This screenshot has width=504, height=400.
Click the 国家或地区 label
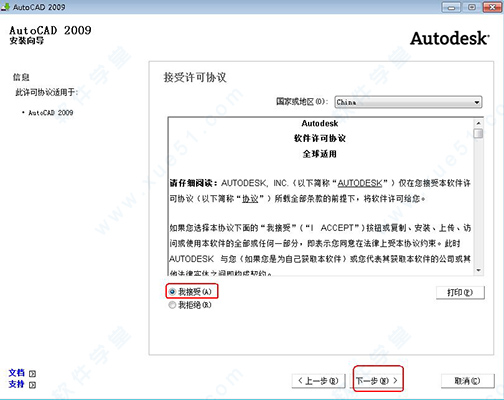point(302,101)
